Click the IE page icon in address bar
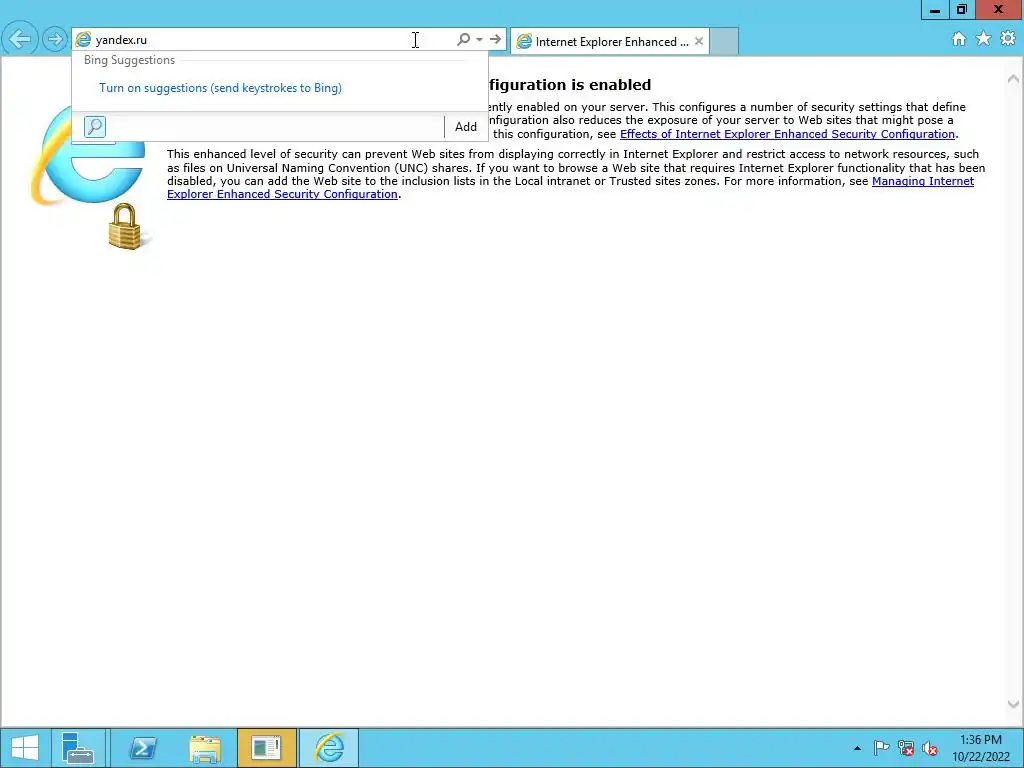Viewport: 1024px width, 768px height. [x=83, y=40]
